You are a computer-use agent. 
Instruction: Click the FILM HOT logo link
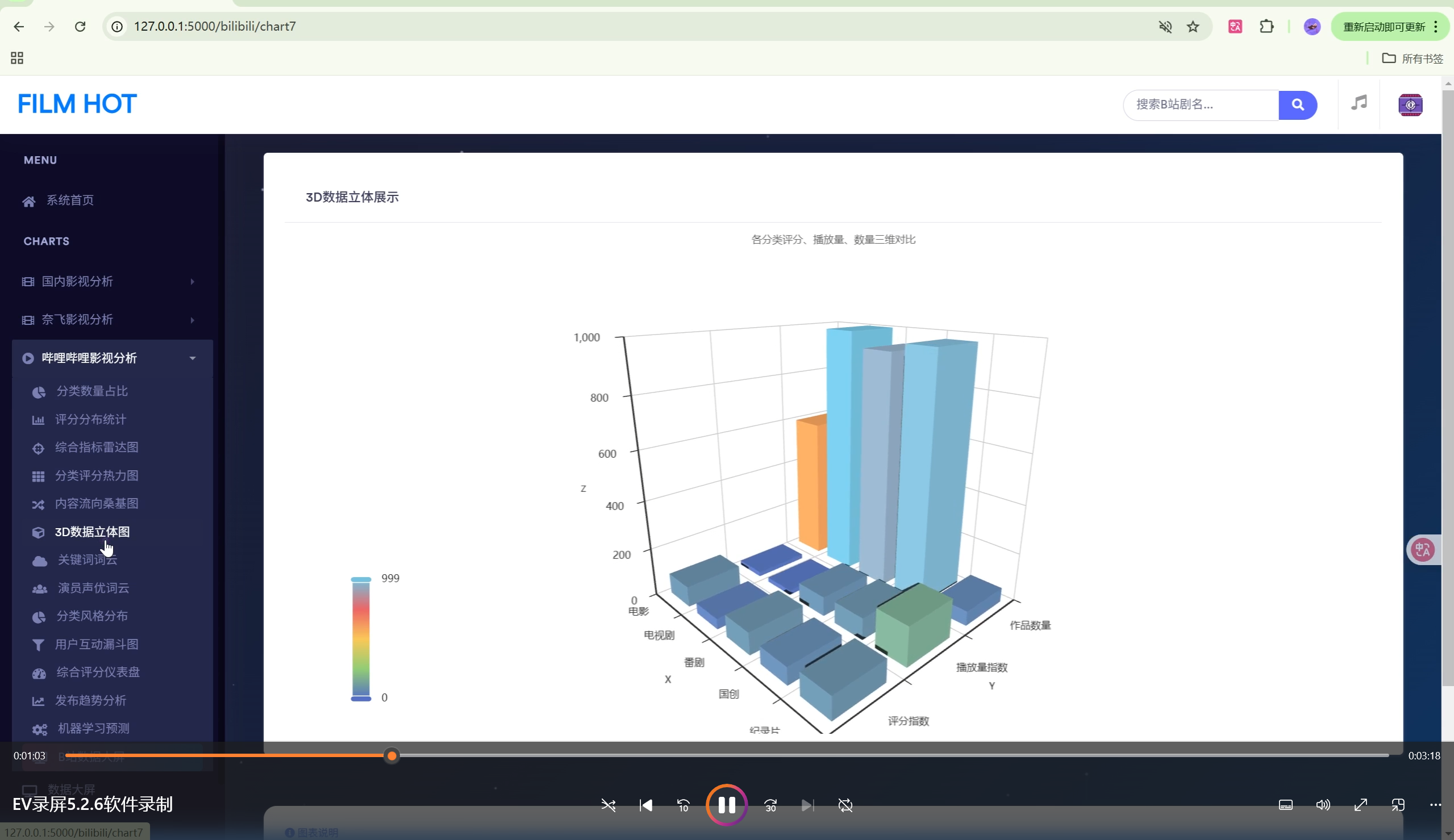[77, 105]
